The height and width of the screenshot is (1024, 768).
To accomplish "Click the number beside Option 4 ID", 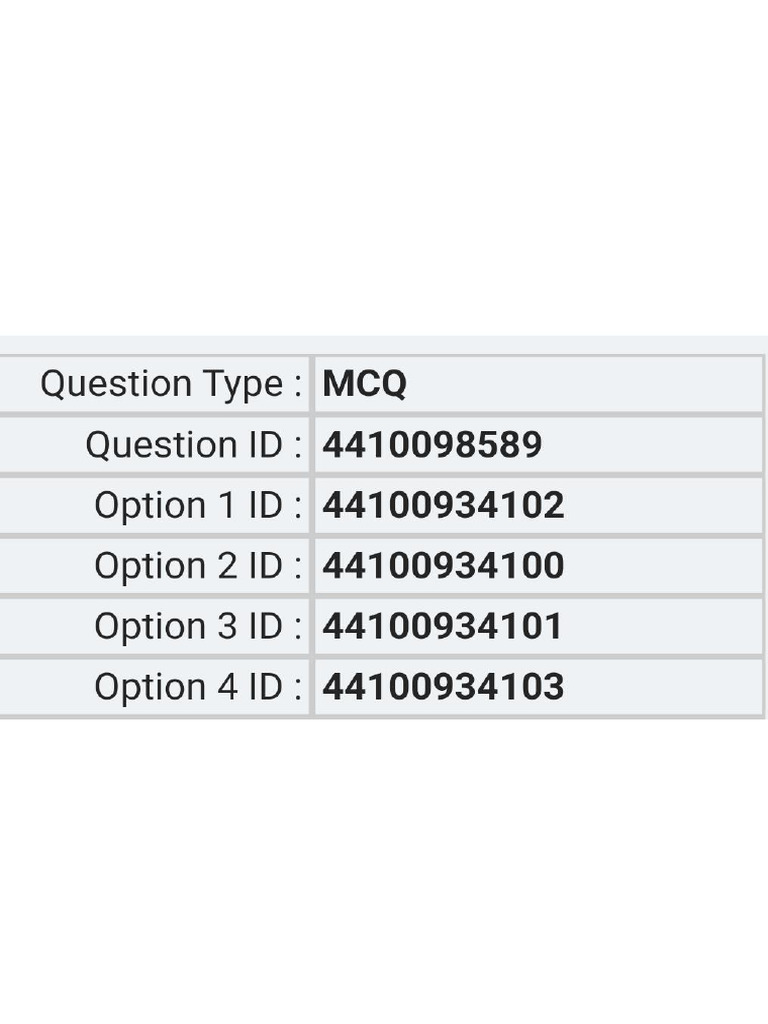I will click(443, 687).
